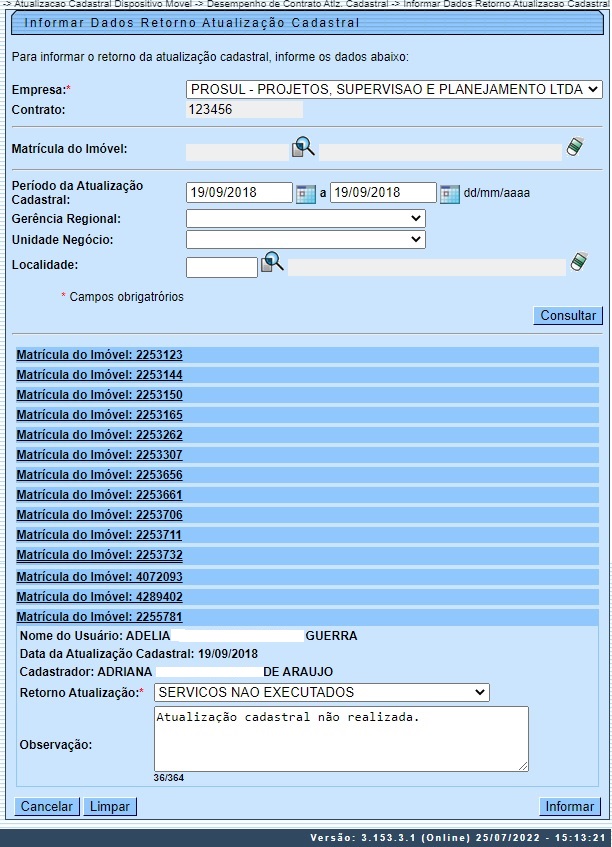Viewport: 612px width, 847px height.
Task: Click the dd/mm/aaaa format hint
Action: (497, 193)
